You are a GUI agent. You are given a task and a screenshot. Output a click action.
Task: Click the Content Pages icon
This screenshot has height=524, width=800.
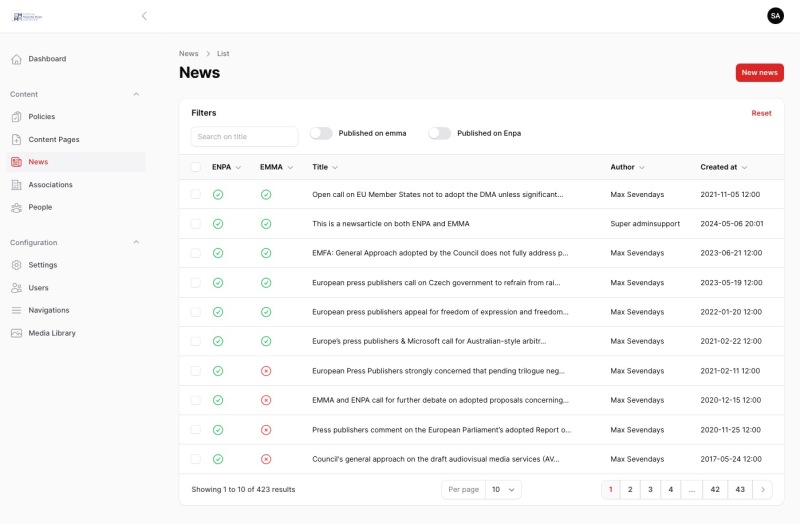click(x=16, y=140)
